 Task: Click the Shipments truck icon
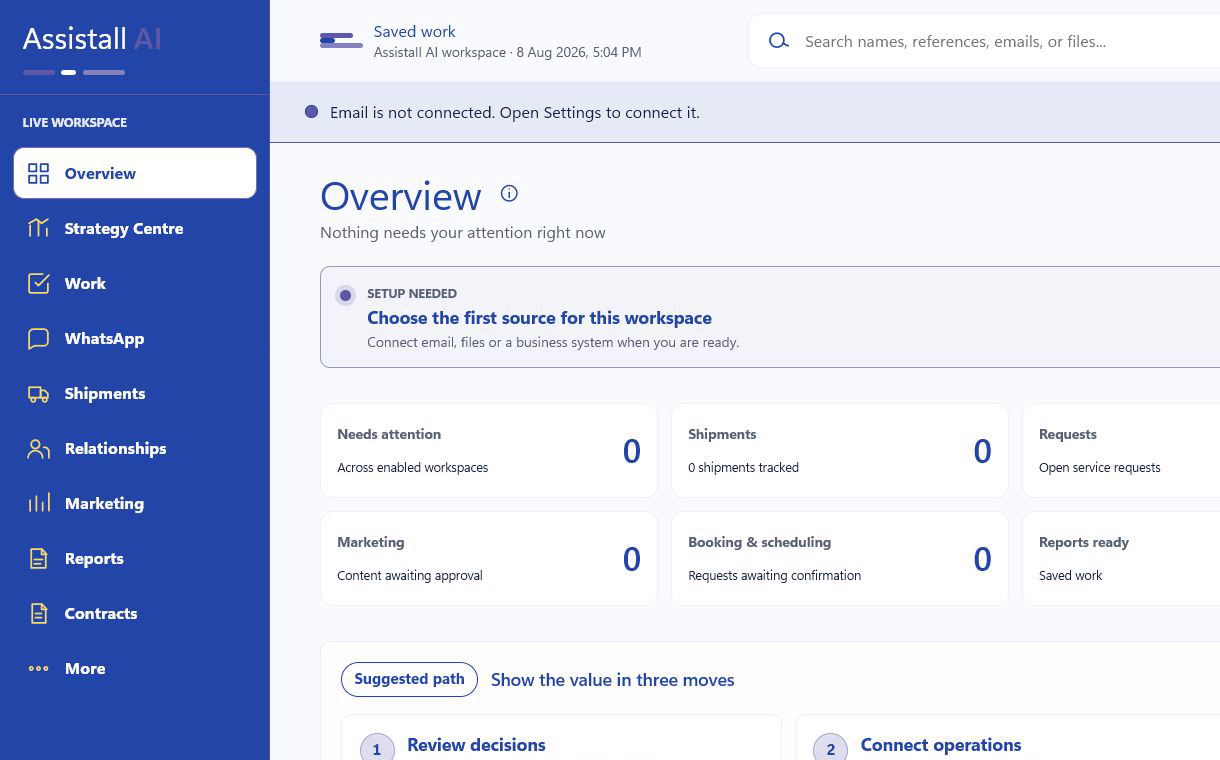coord(38,393)
